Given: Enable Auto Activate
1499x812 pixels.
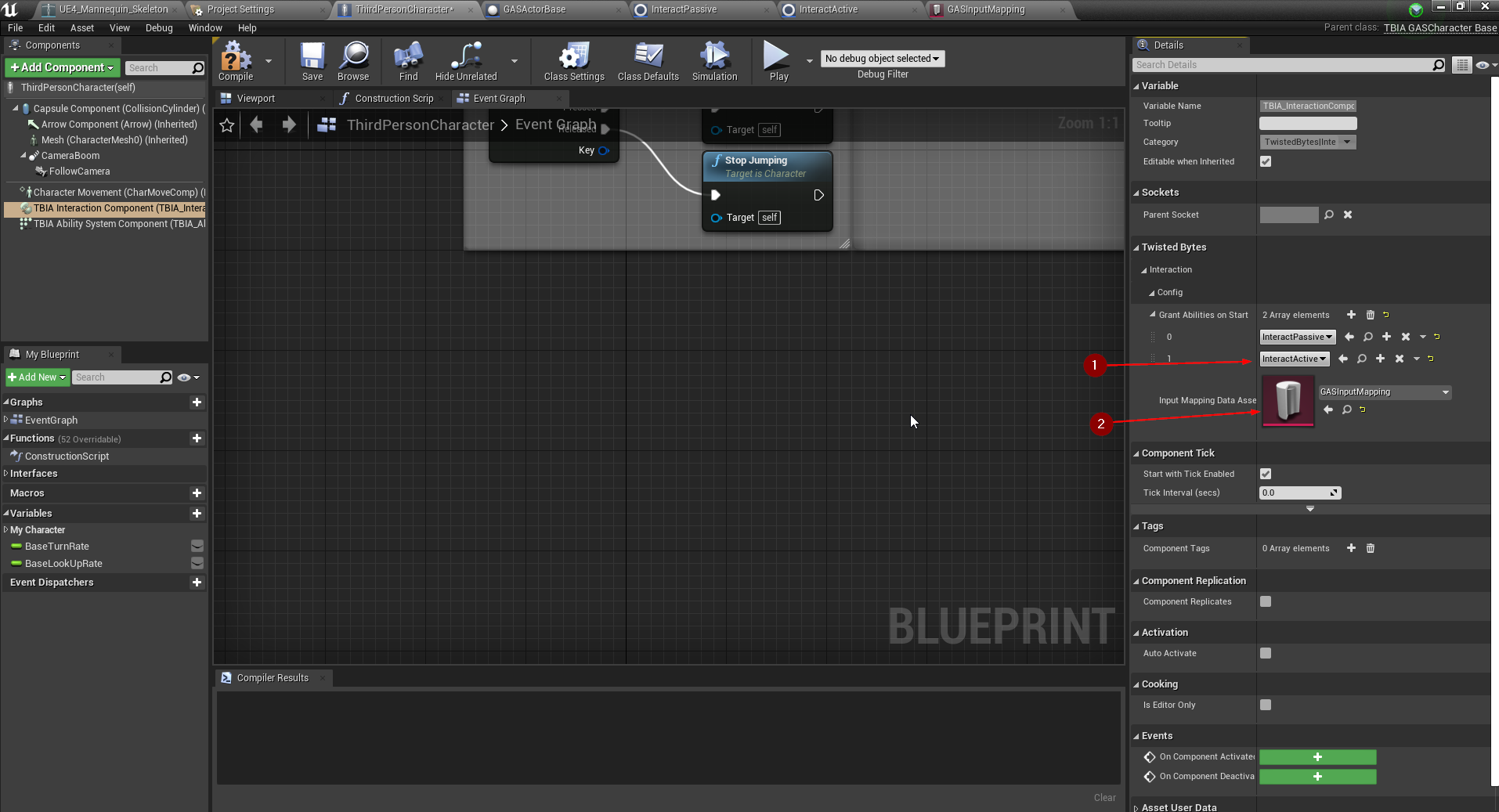Looking at the screenshot, I should click(x=1266, y=653).
